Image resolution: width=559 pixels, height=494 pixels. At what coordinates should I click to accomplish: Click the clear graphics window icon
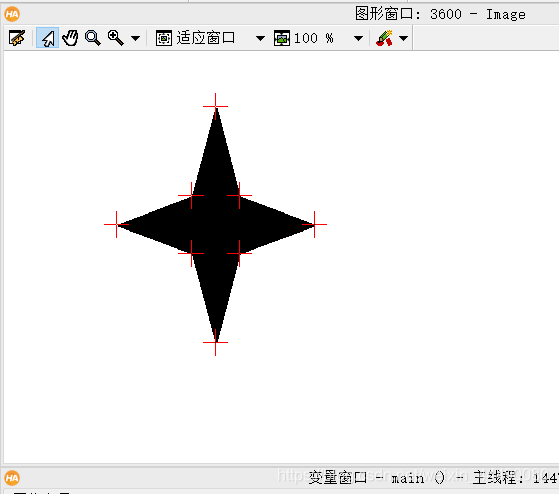tap(17, 38)
